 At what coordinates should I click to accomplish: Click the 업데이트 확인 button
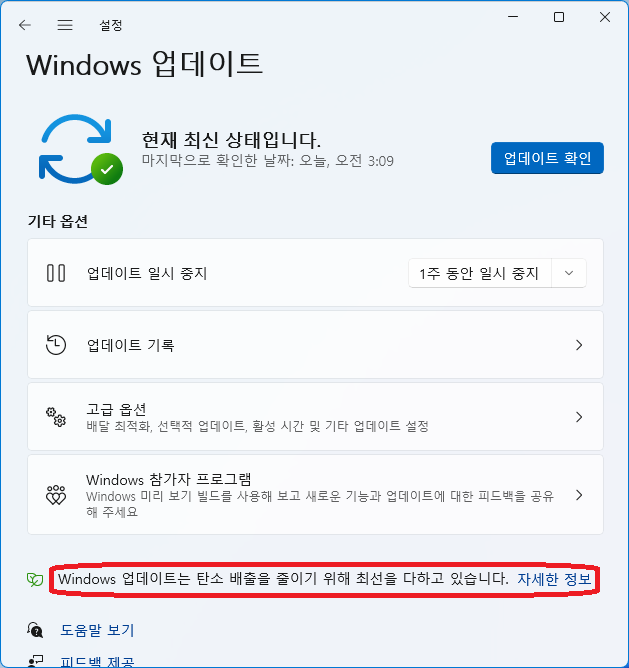click(x=547, y=158)
